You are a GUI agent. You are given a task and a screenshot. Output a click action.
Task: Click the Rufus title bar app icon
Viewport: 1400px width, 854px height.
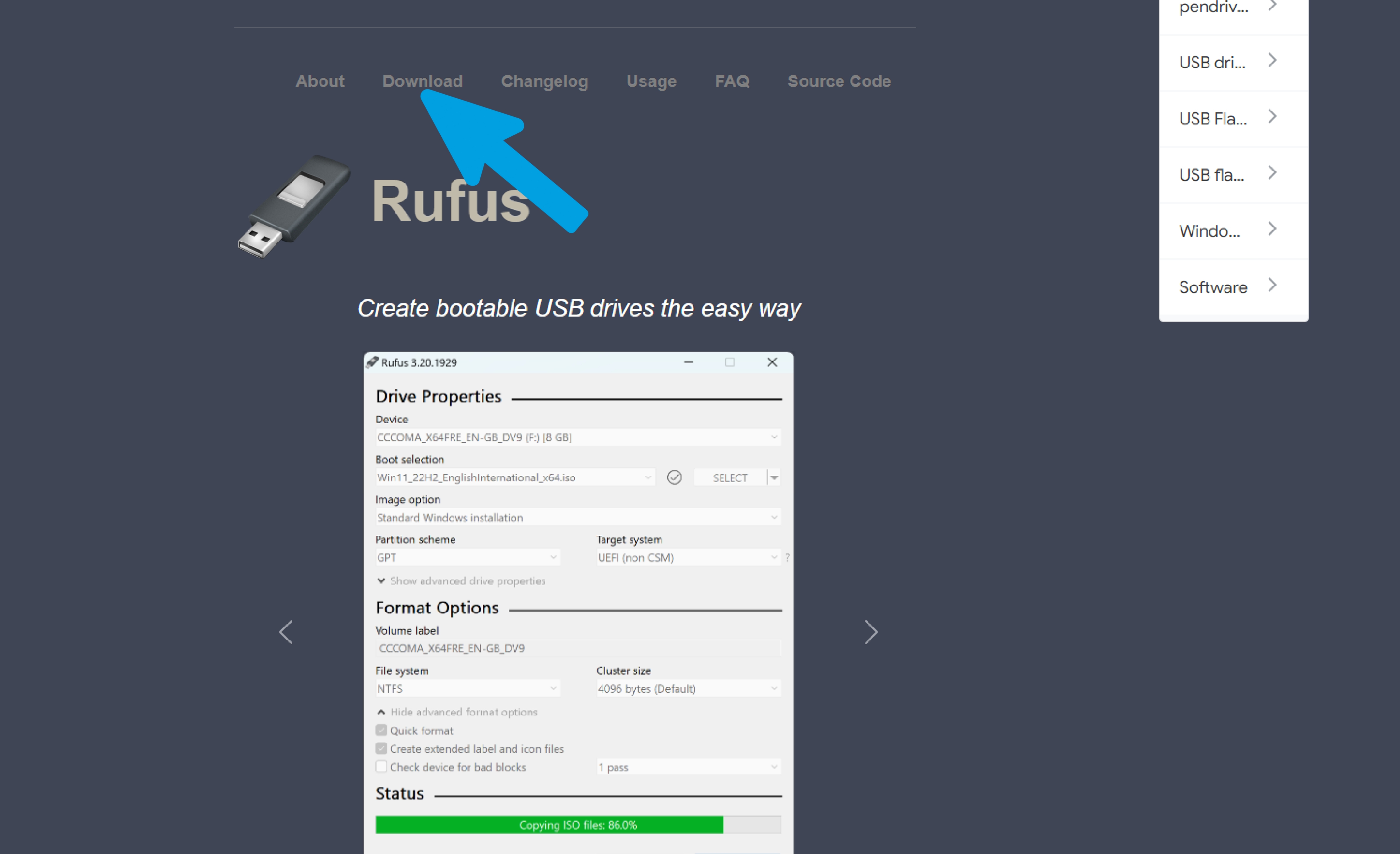372,362
